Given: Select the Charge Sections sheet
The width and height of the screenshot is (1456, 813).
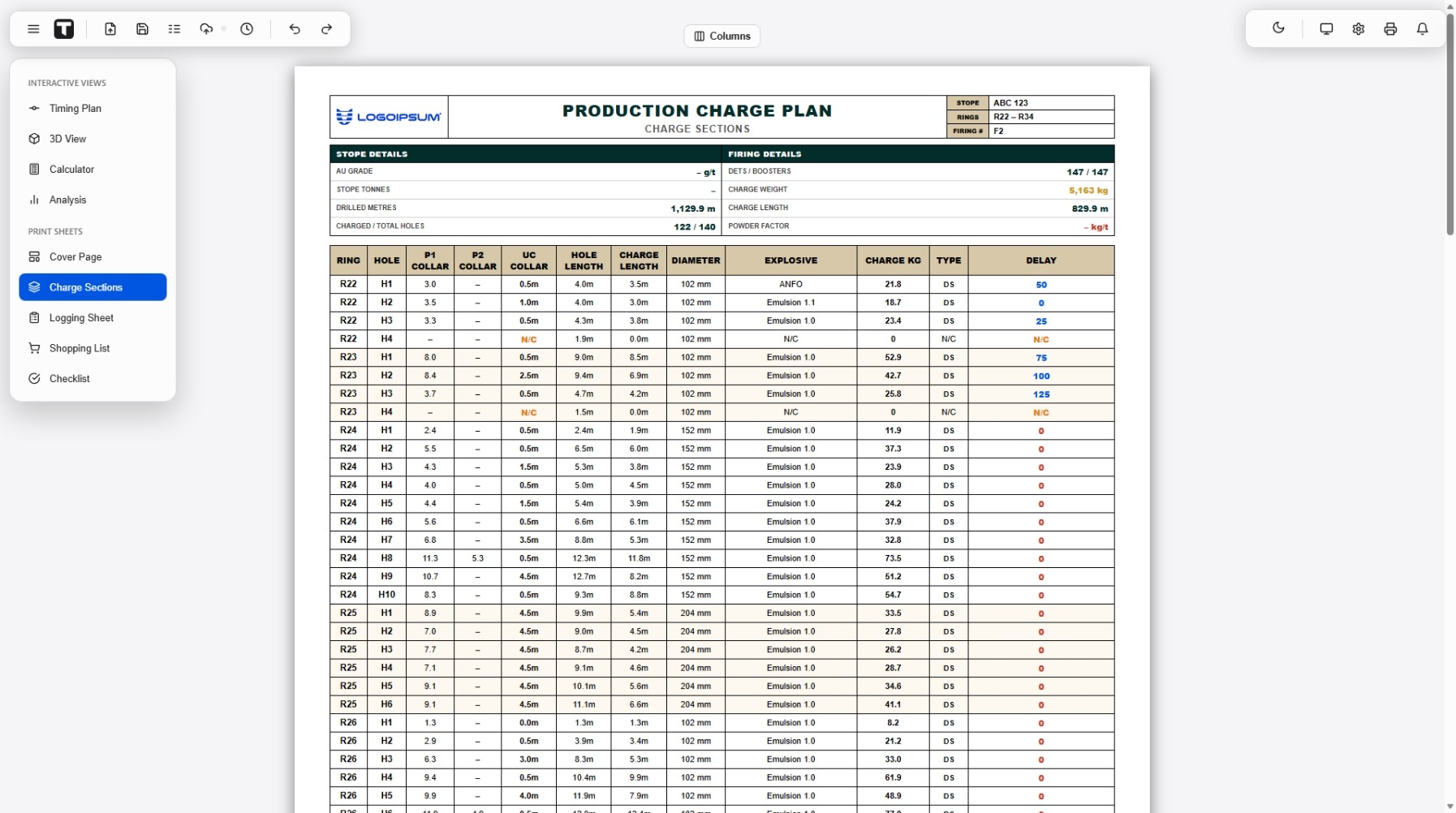Looking at the screenshot, I should [x=93, y=287].
